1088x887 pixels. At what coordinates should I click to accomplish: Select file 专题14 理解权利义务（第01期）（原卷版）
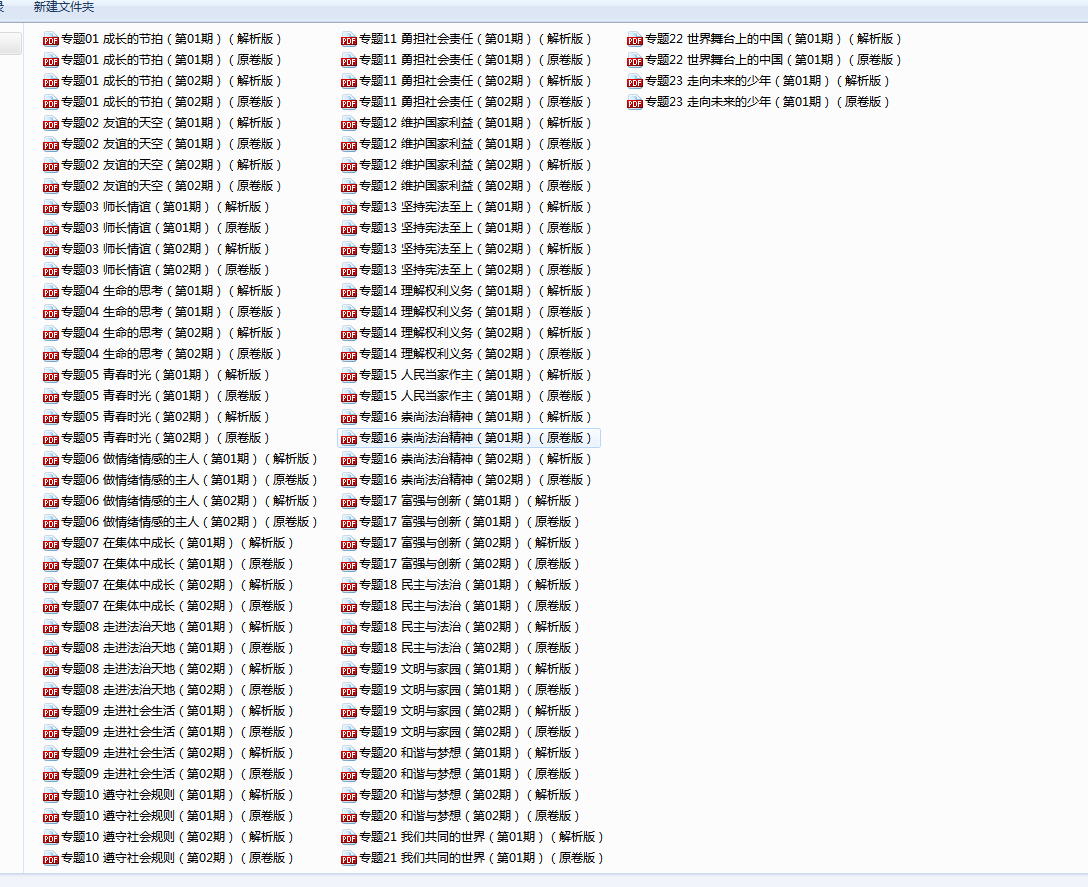468,312
